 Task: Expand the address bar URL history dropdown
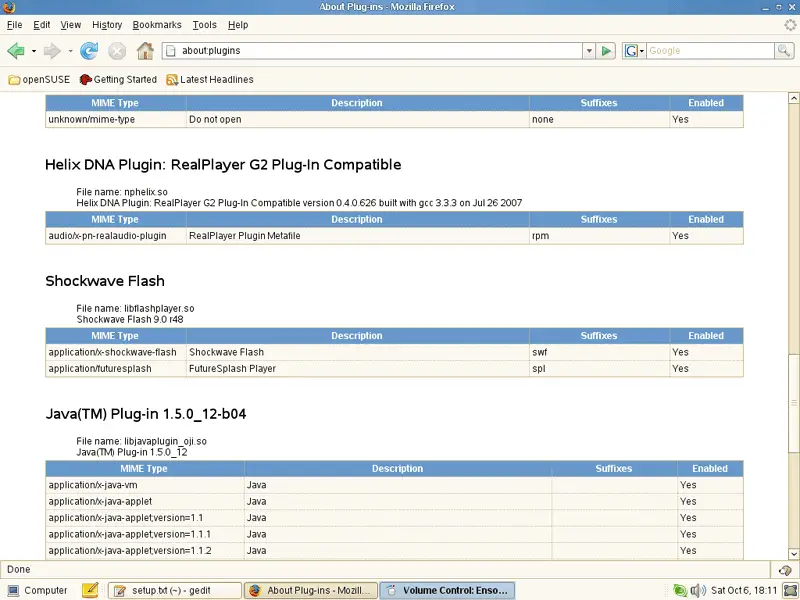pyautogui.click(x=589, y=51)
